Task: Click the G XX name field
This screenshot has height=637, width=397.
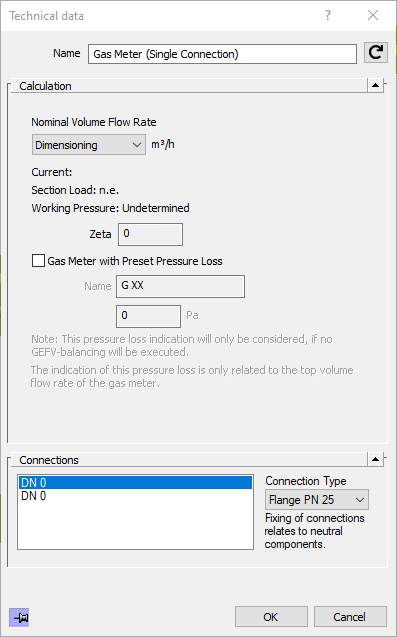Action: 180,286
